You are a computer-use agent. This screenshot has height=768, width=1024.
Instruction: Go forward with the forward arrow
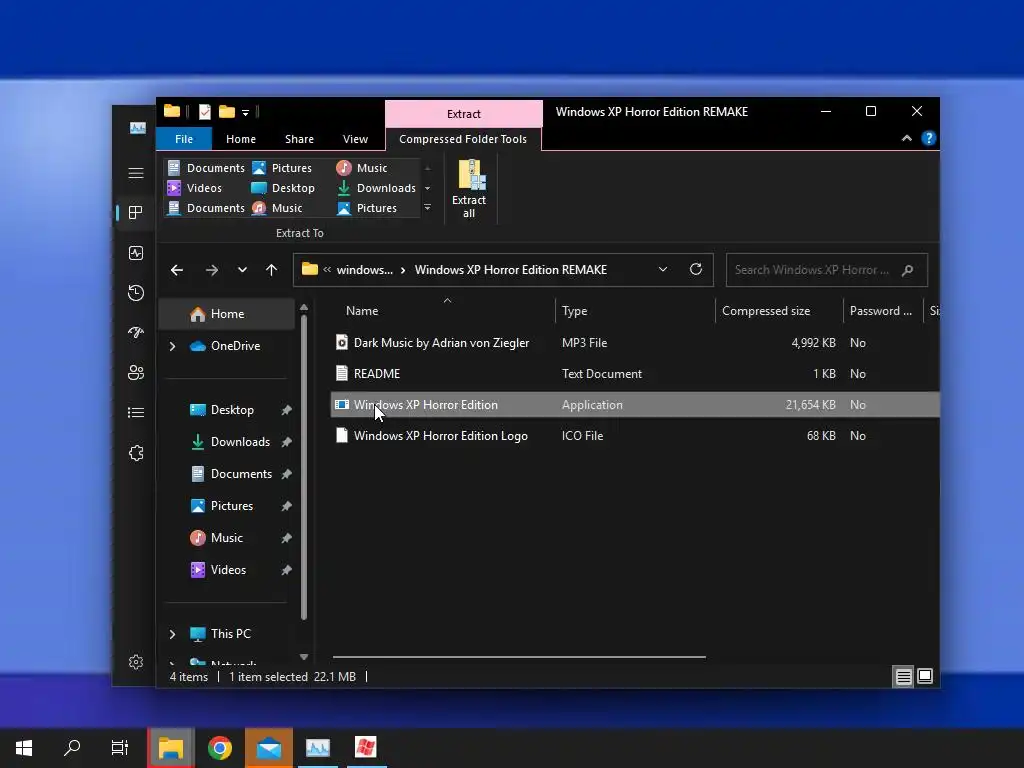click(x=212, y=270)
